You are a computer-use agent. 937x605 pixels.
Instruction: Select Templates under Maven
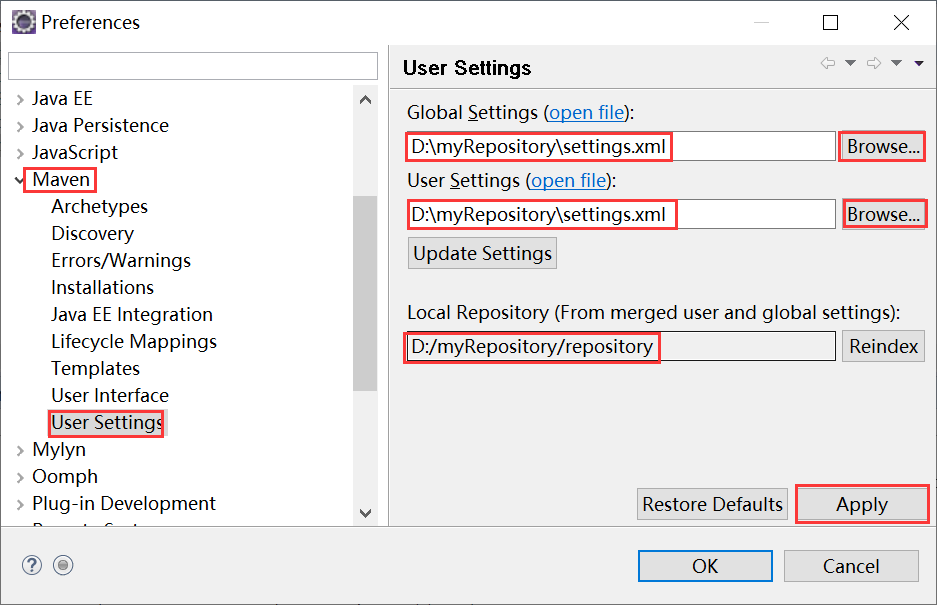click(96, 368)
